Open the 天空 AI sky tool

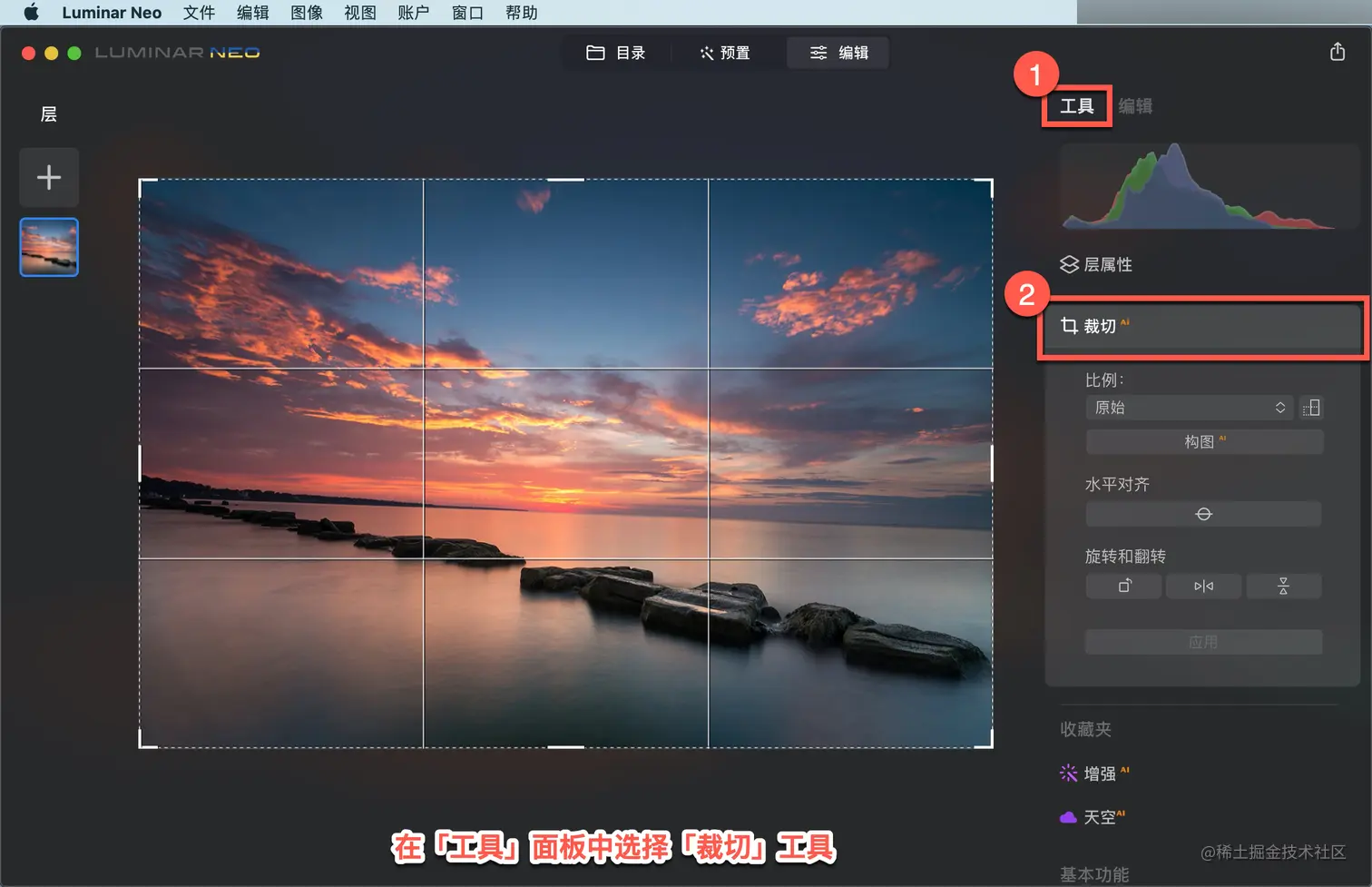(1092, 817)
